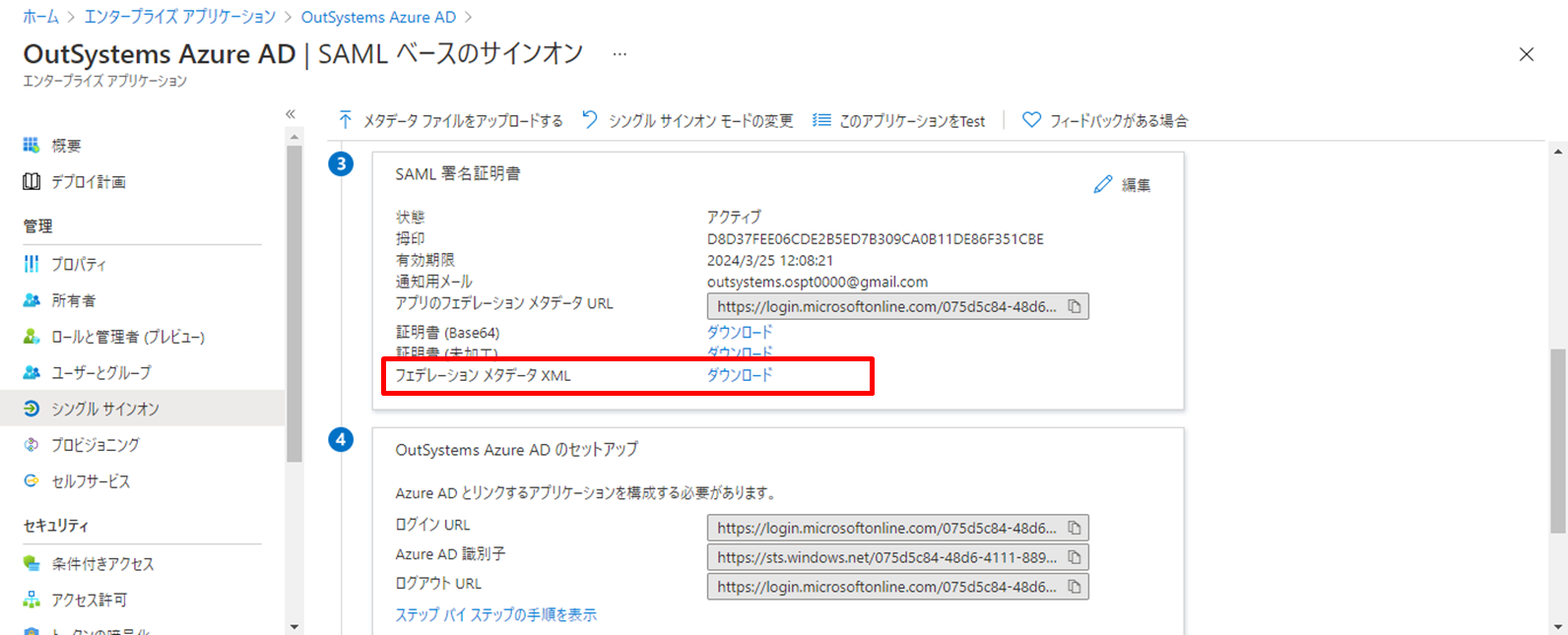This screenshot has height=635, width=1568.
Task: Copy the login URL value
Action: coord(1075,529)
